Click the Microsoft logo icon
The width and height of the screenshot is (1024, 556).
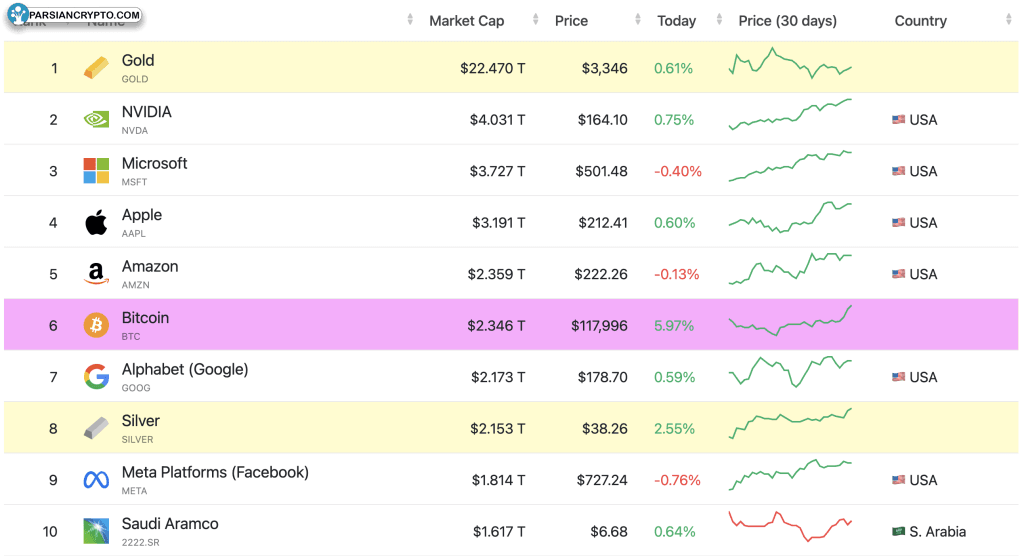click(x=96, y=171)
